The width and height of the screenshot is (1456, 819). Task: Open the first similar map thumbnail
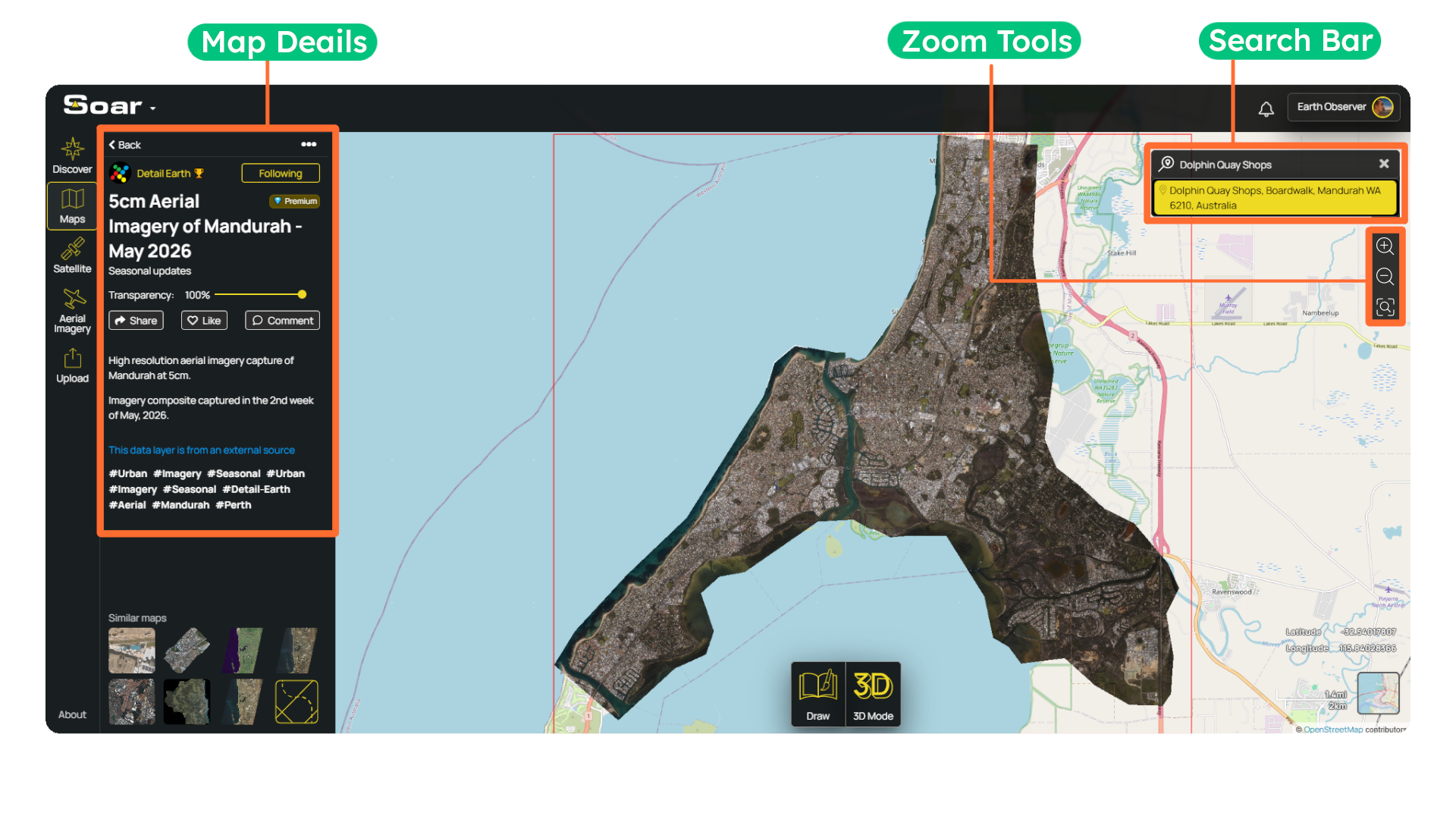point(132,651)
